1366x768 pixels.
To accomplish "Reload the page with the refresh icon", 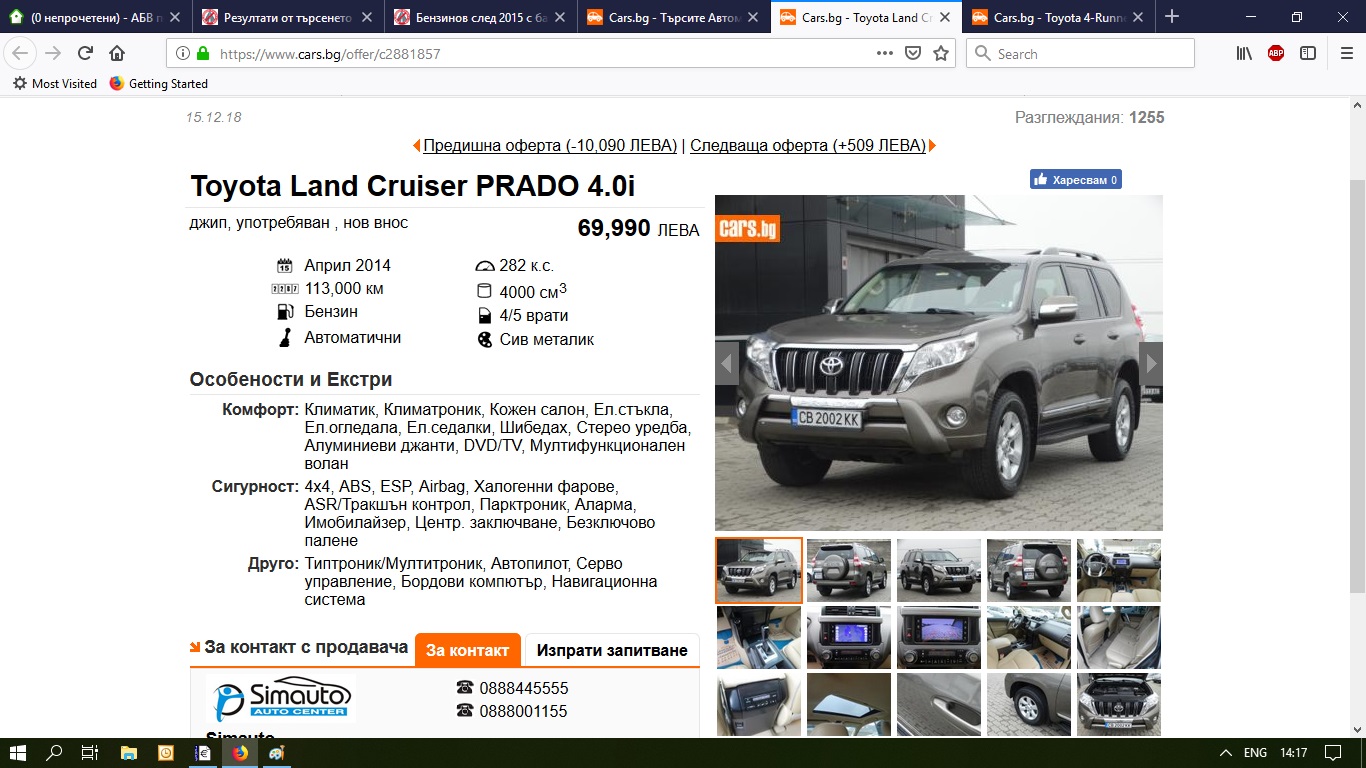I will [x=85, y=54].
